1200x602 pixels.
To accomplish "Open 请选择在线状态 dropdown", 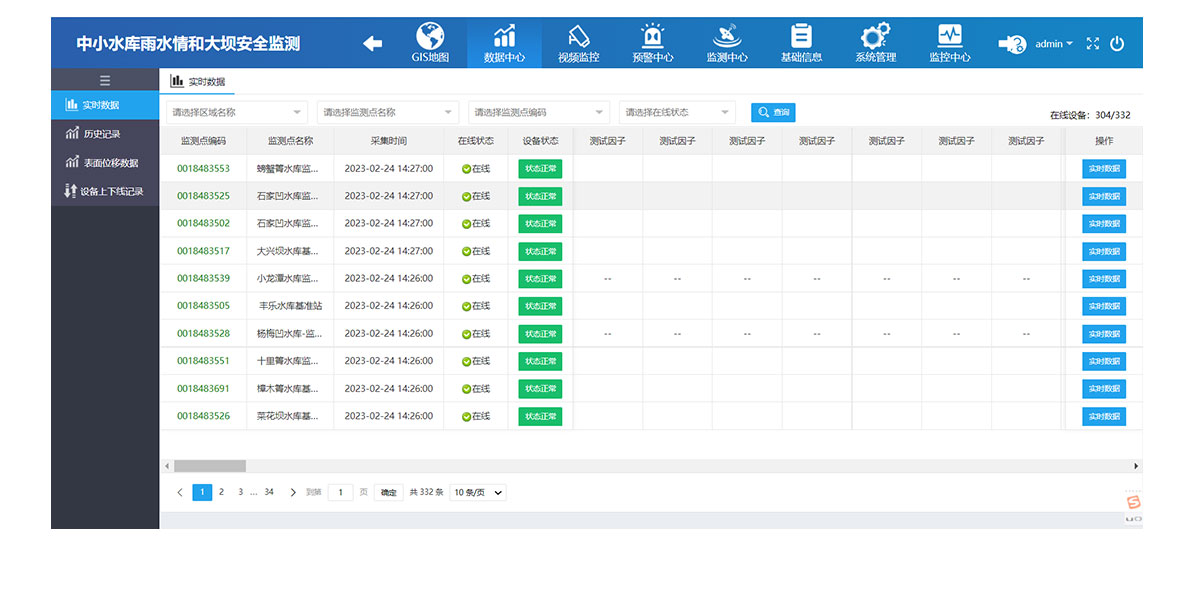I will (x=677, y=113).
